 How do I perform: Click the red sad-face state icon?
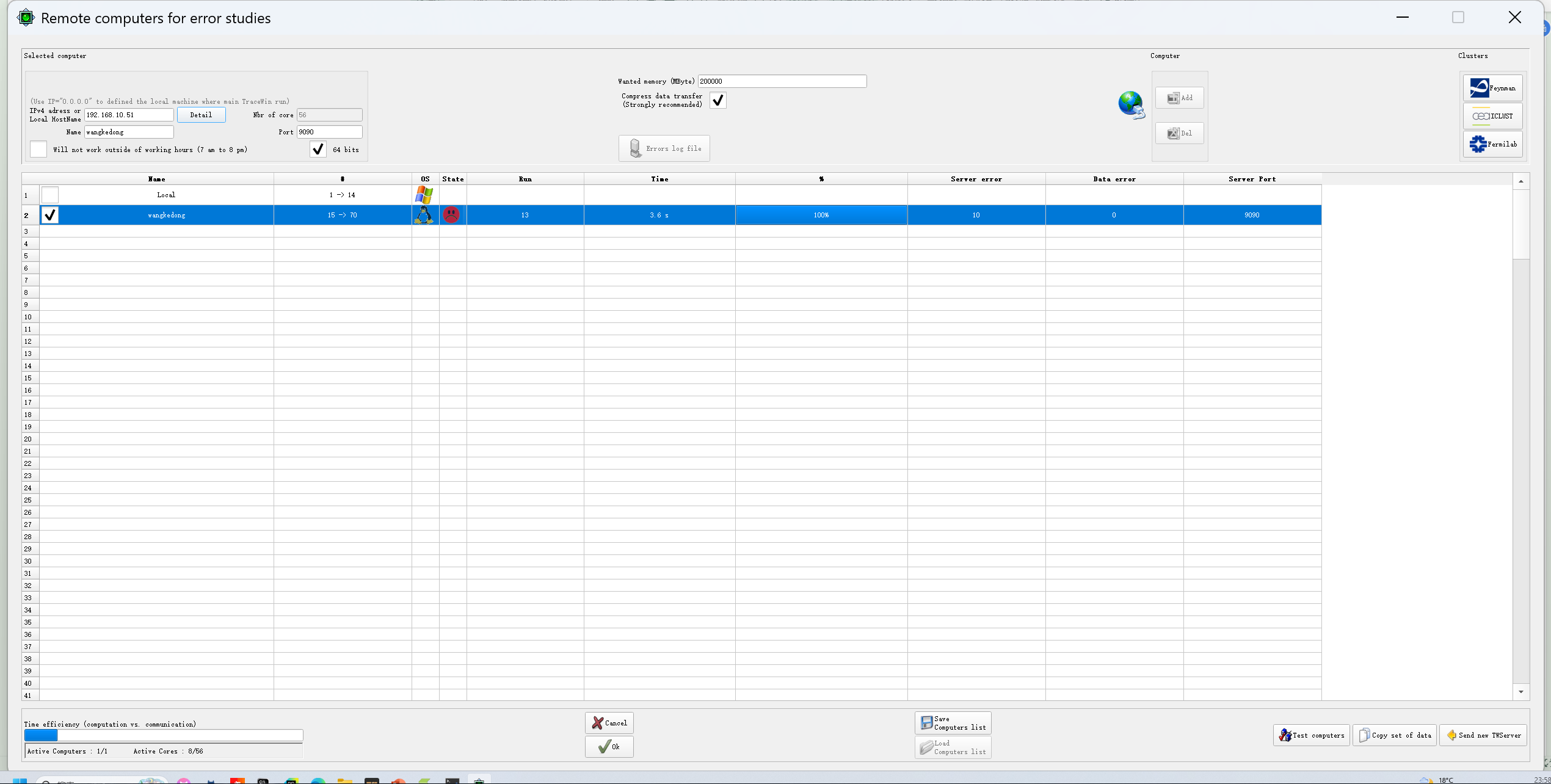tap(451, 215)
